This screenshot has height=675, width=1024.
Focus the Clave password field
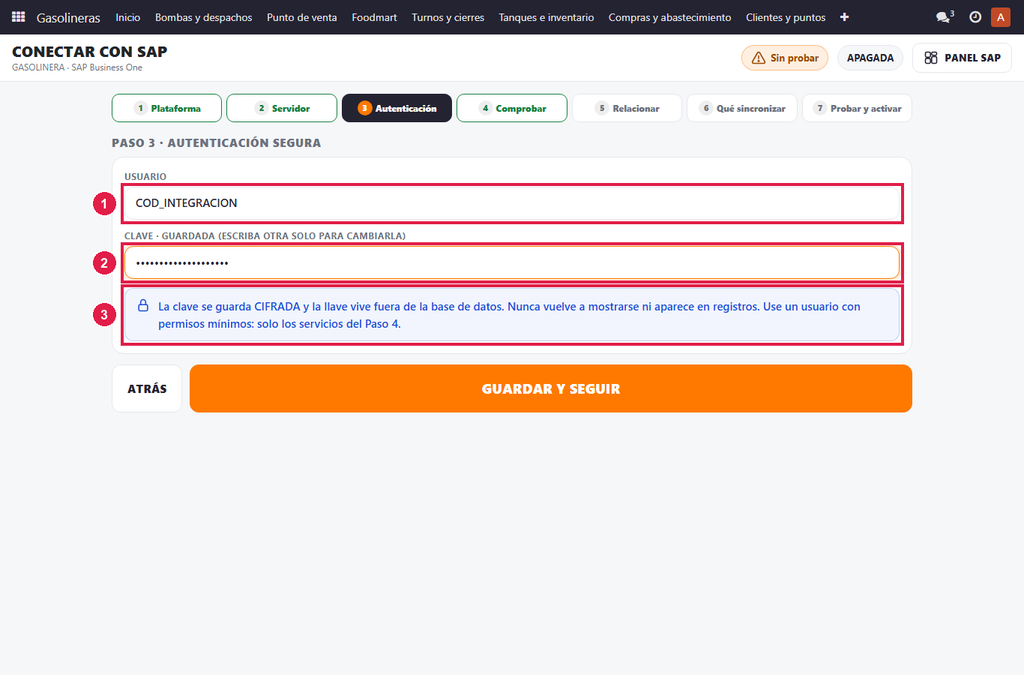click(512, 263)
